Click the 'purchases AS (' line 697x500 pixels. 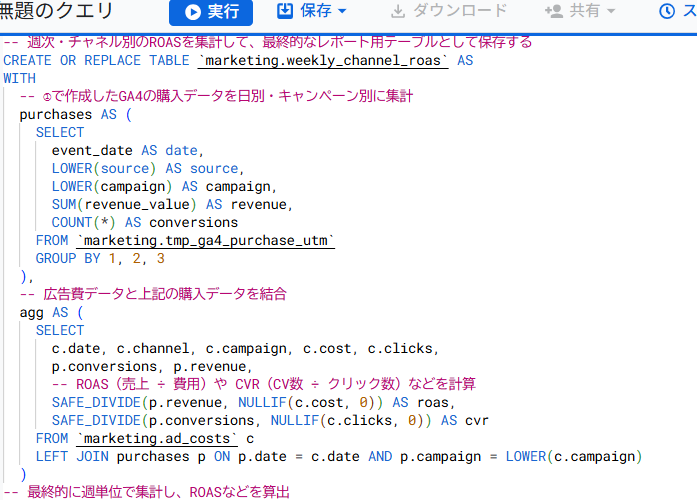point(76,115)
